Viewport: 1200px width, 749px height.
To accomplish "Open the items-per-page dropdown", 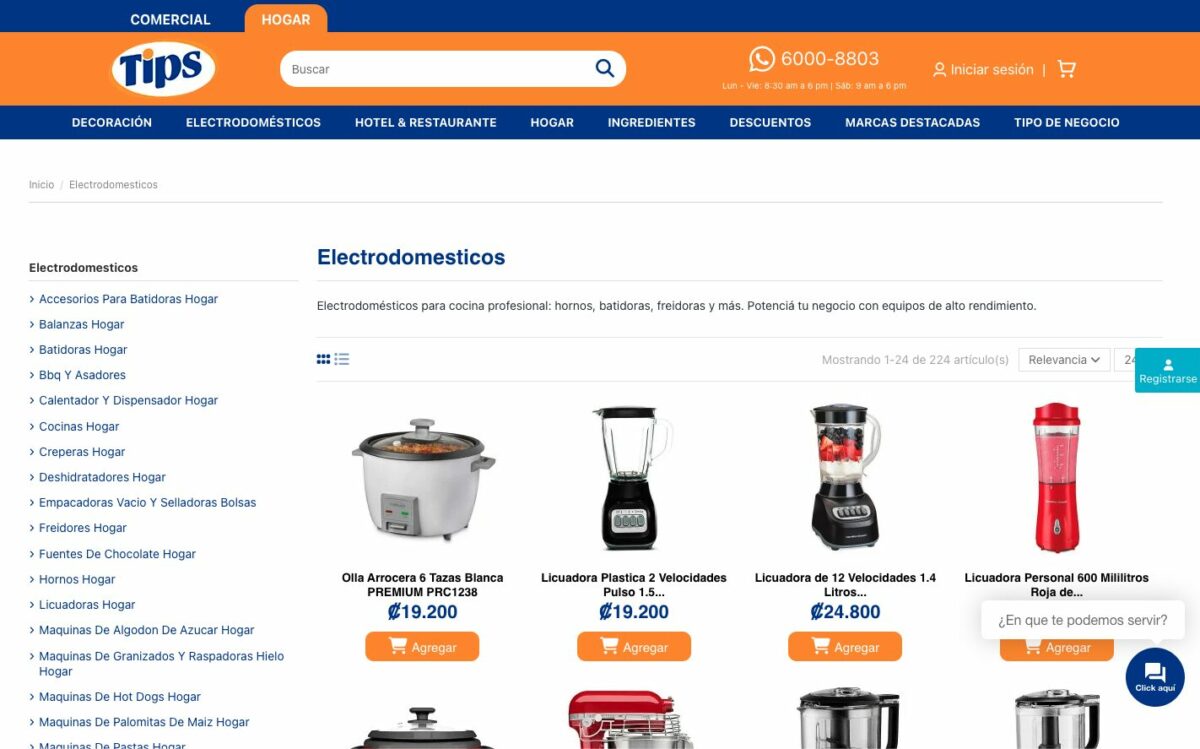I will pyautogui.click(x=1128, y=360).
